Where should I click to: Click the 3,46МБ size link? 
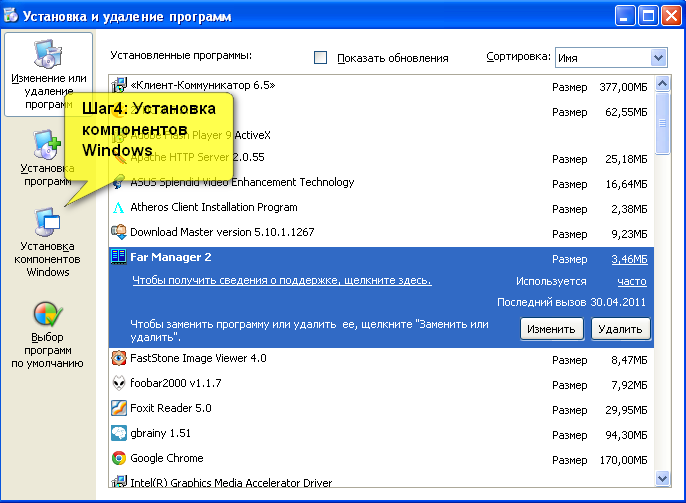click(x=629, y=259)
